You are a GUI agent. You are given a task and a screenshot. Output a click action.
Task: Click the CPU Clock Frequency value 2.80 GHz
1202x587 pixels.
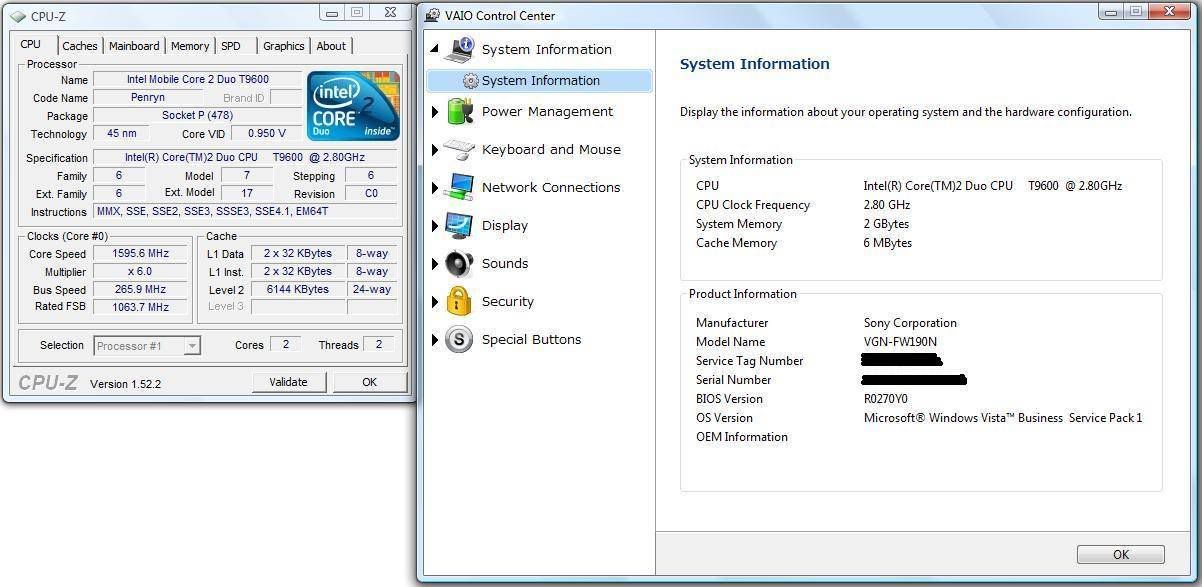click(887, 205)
